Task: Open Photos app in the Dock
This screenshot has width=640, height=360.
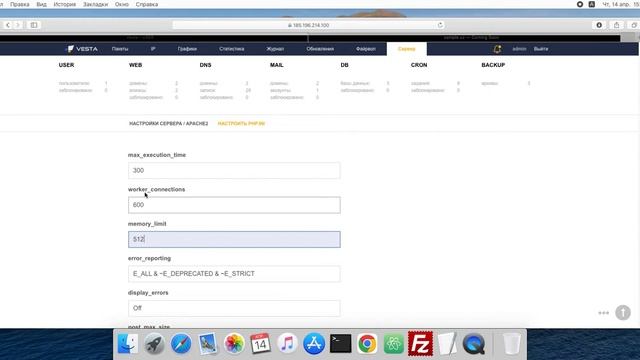Action: point(234,344)
